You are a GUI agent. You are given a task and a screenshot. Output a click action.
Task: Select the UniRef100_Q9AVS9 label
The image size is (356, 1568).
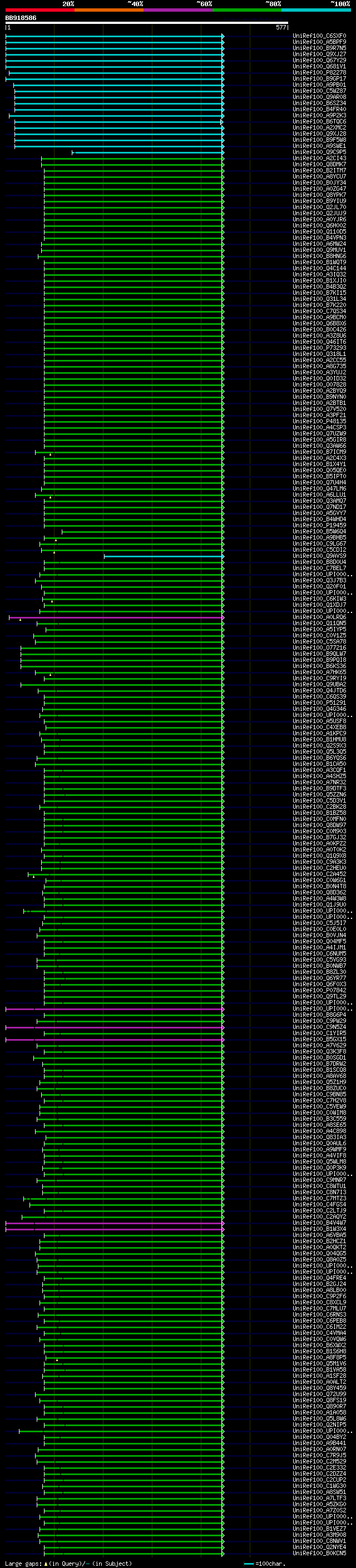click(319, 556)
